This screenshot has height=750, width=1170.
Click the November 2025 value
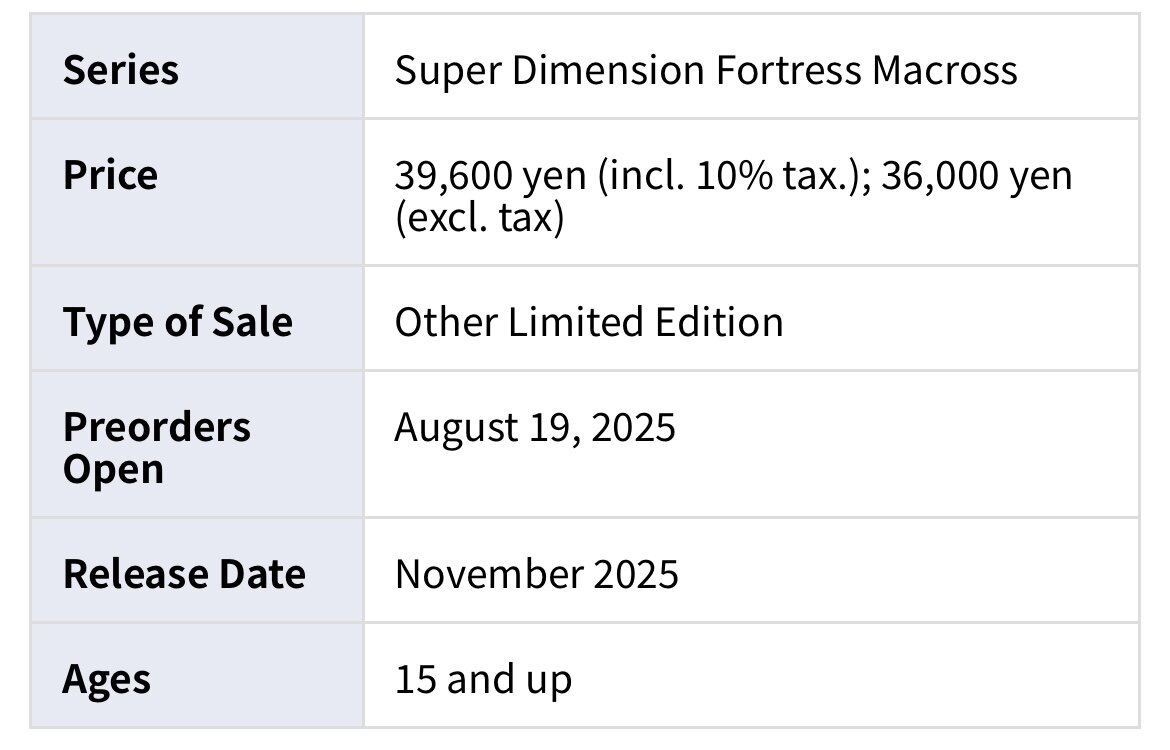536,574
